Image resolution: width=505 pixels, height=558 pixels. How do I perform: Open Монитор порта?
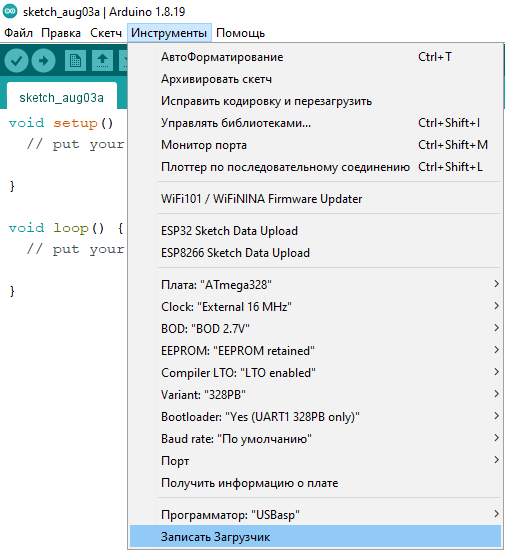click(315, 145)
